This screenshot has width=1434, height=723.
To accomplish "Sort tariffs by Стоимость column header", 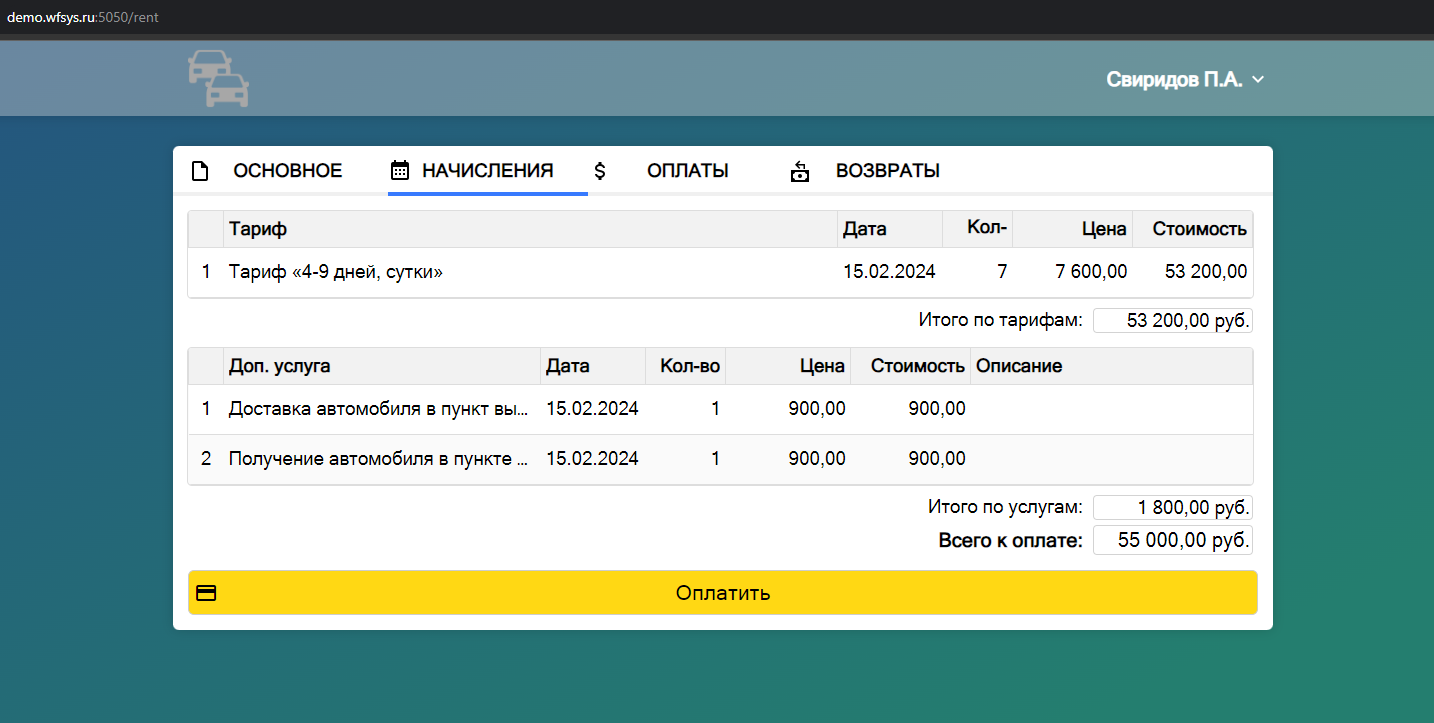I will (1198, 229).
